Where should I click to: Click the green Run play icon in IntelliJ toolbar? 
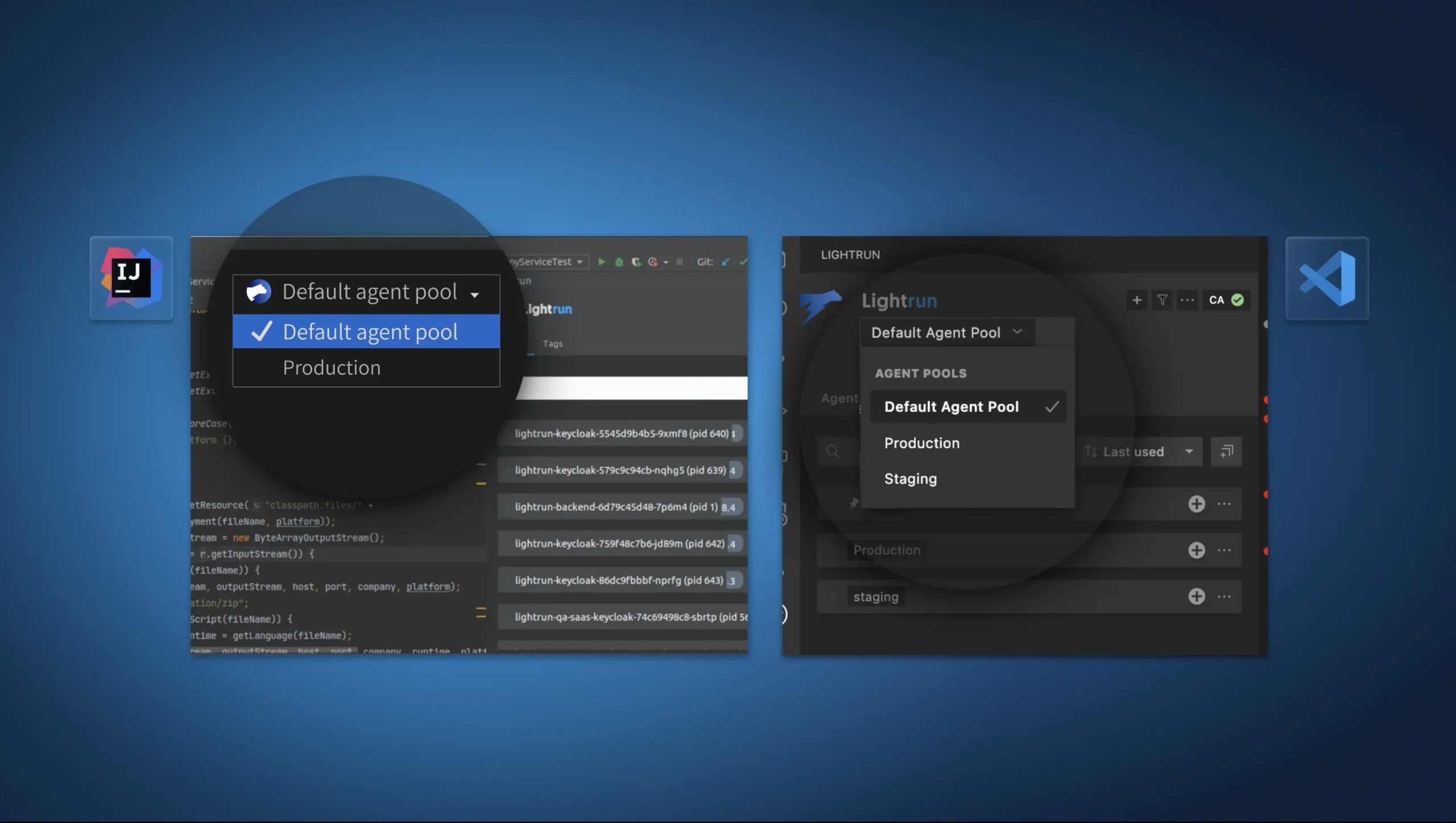601,262
